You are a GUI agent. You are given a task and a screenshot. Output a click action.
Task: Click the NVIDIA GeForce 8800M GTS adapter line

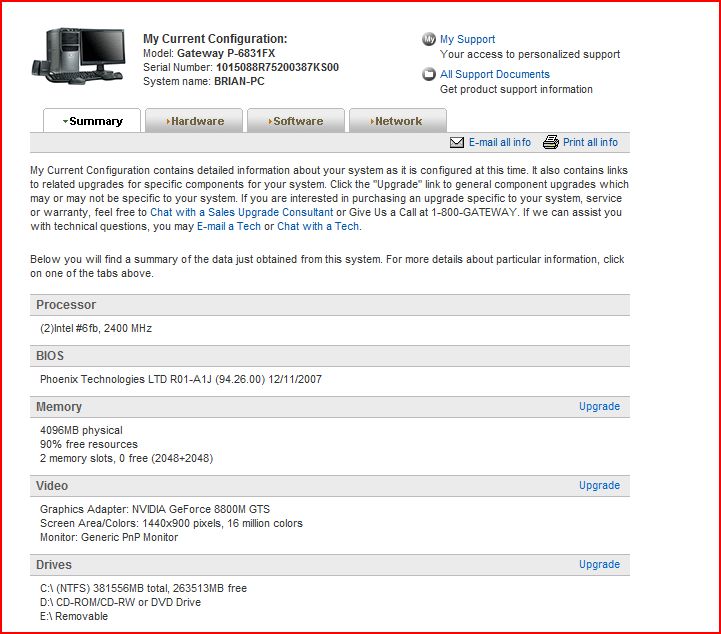[x=155, y=509]
